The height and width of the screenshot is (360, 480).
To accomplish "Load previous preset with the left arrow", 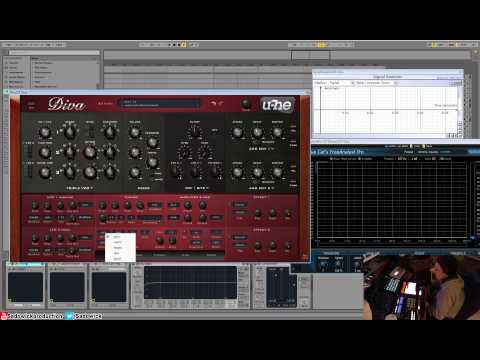I will click(213, 104).
